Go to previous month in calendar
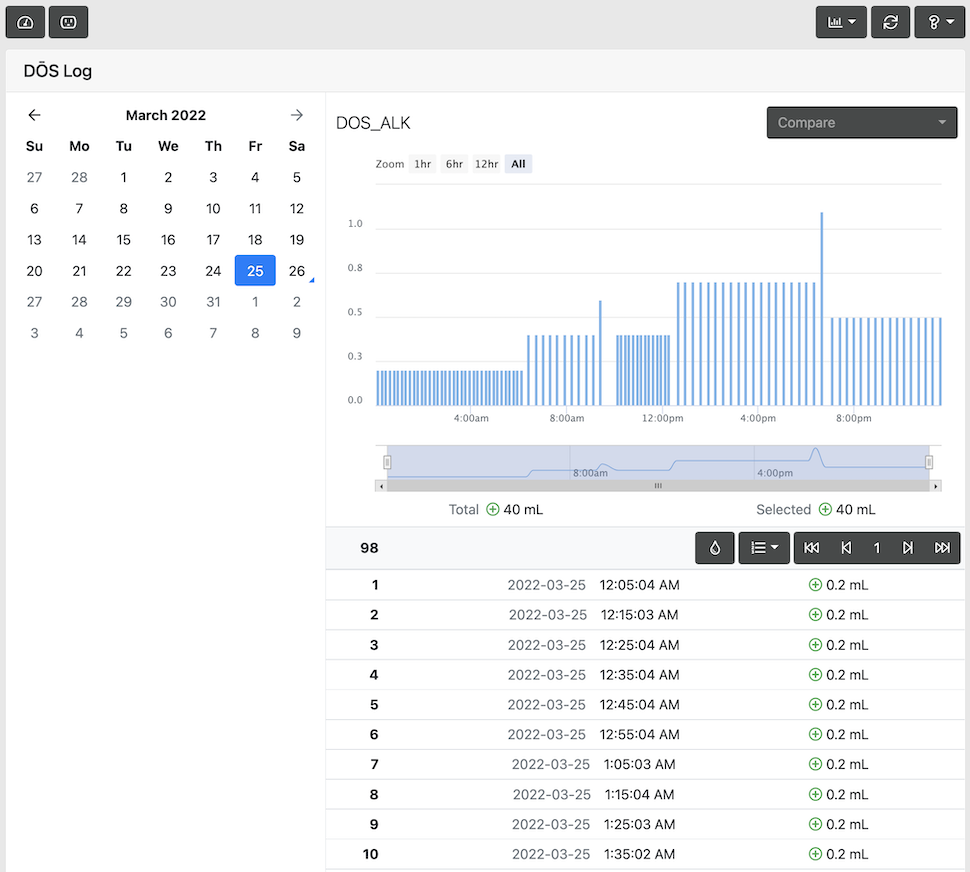Screen dimensions: 970x872 click(x=34, y=115)
